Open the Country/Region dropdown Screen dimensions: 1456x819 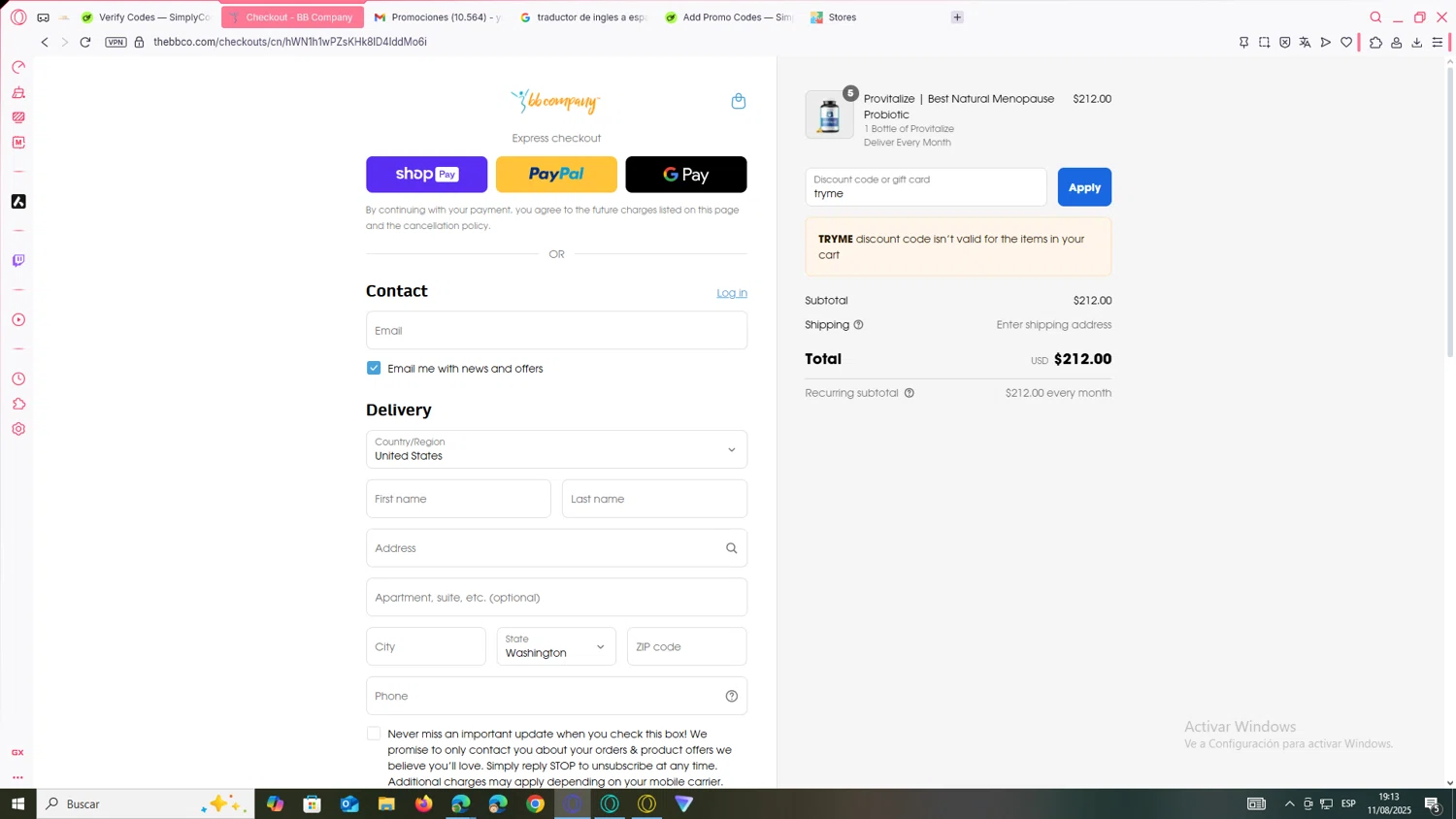(x=556, y=449)
